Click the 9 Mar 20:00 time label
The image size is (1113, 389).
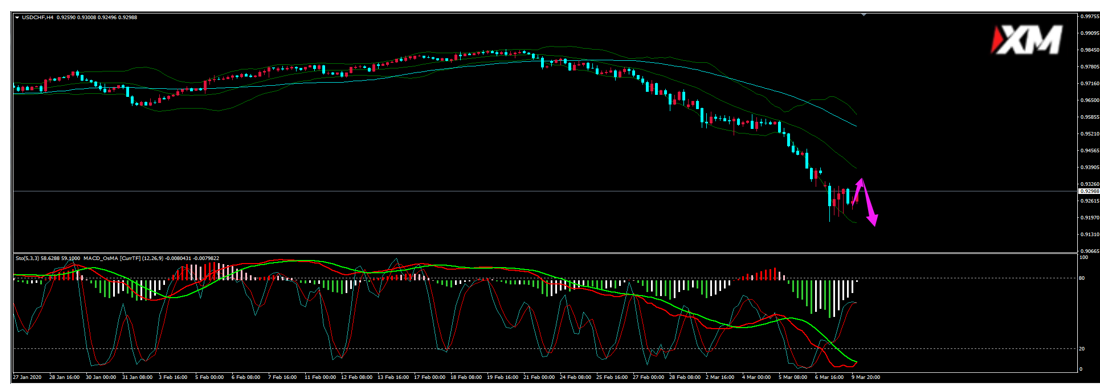point(865,376)
